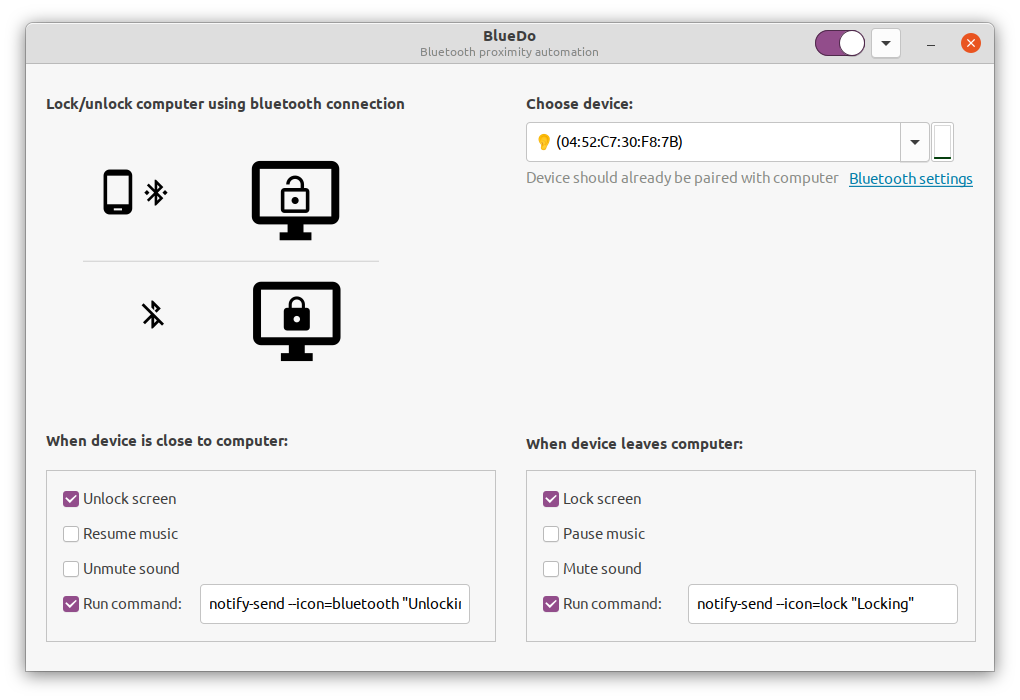Screen dimensions: 1020x700
Task: Toggle the BlueDo enable switch in header
Action: click(840, 44)
